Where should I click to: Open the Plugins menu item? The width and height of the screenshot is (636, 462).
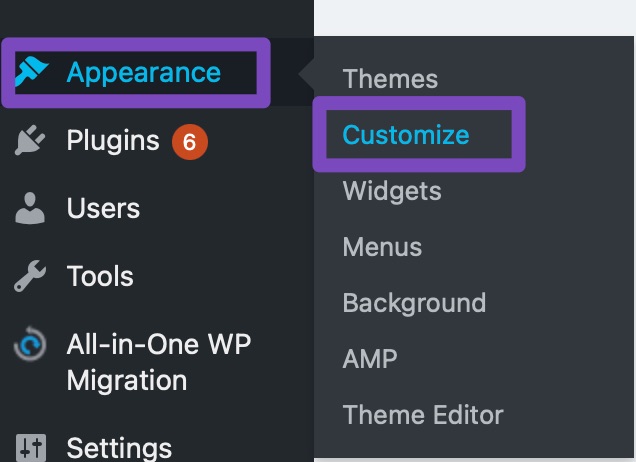(x=113, y=142)
